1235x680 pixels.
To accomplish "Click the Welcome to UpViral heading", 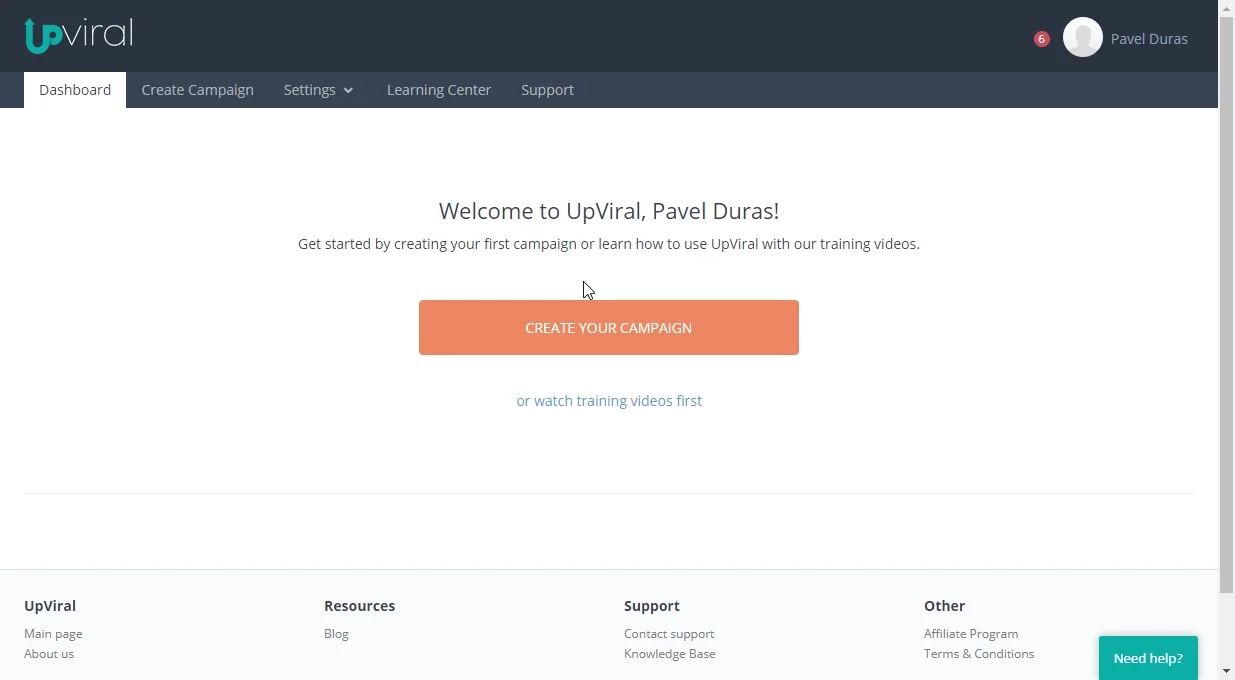I will (609, 211).
